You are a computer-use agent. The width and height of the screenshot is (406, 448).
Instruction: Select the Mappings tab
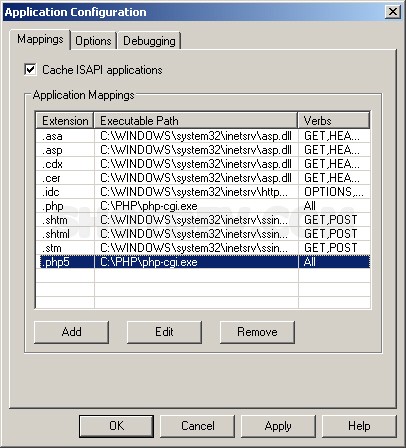tap(40, 39)
